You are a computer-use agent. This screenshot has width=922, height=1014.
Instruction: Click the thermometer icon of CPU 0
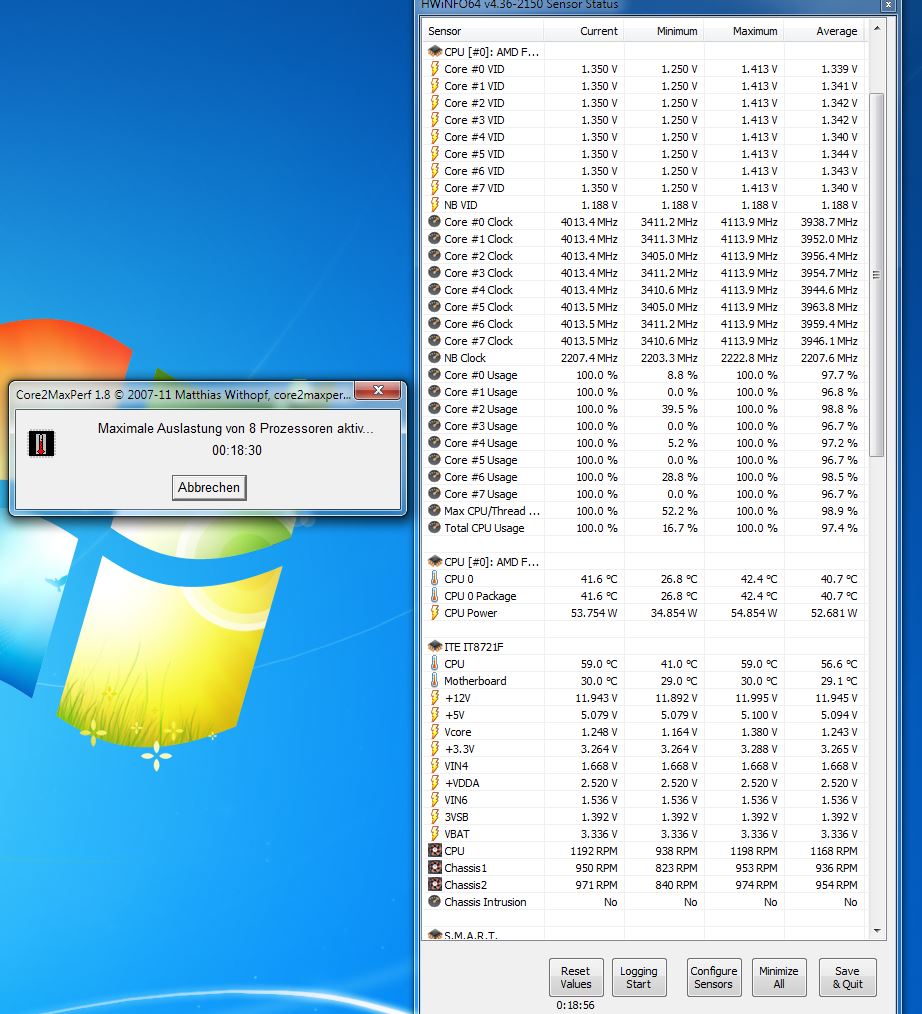[x=434, y=578]
